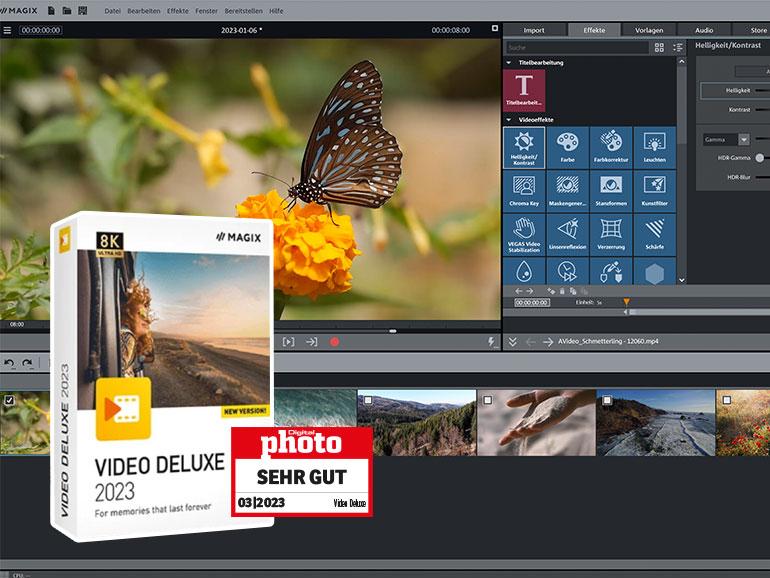Switch to the Vorlagen tab
Image resolution: width=770 pixels, height=578 pixels.
pos(648,30)
